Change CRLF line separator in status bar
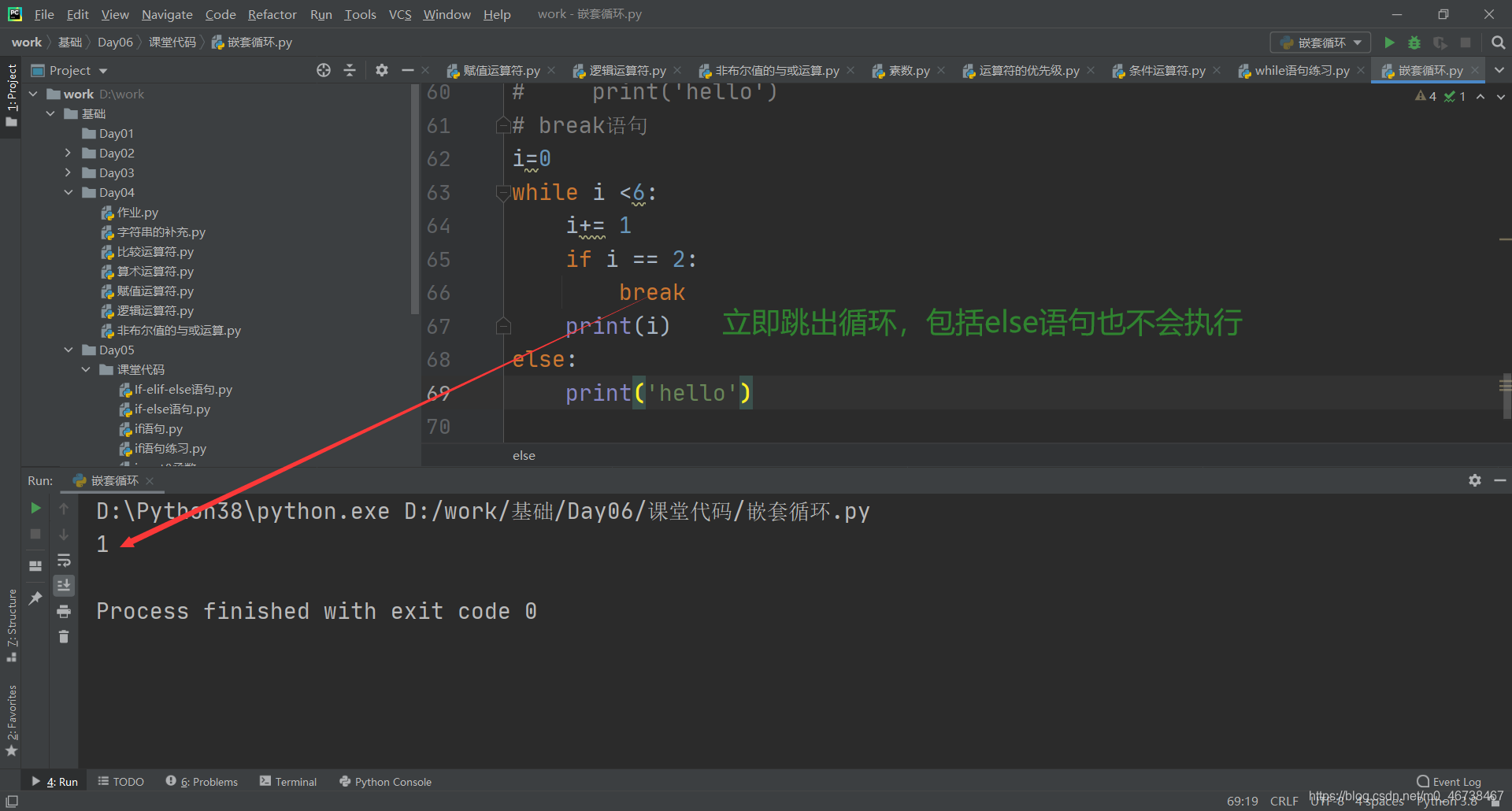 pyautogui.click(x=1284, y=801)
